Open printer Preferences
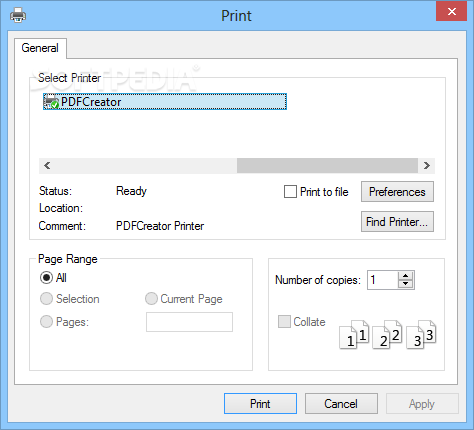 click(x=397, y=192)
